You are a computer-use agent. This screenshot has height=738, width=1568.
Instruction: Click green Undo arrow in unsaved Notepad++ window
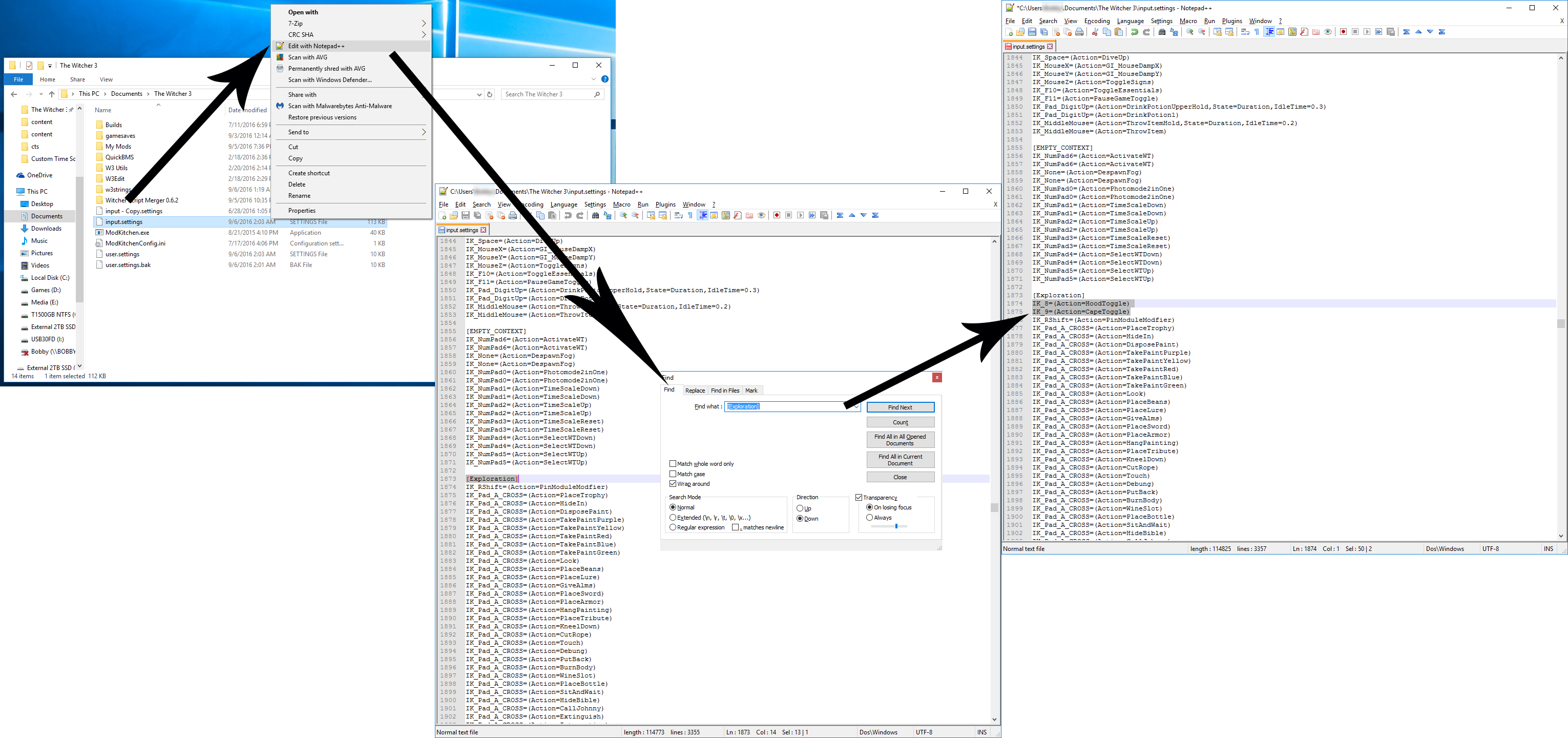1135,32
